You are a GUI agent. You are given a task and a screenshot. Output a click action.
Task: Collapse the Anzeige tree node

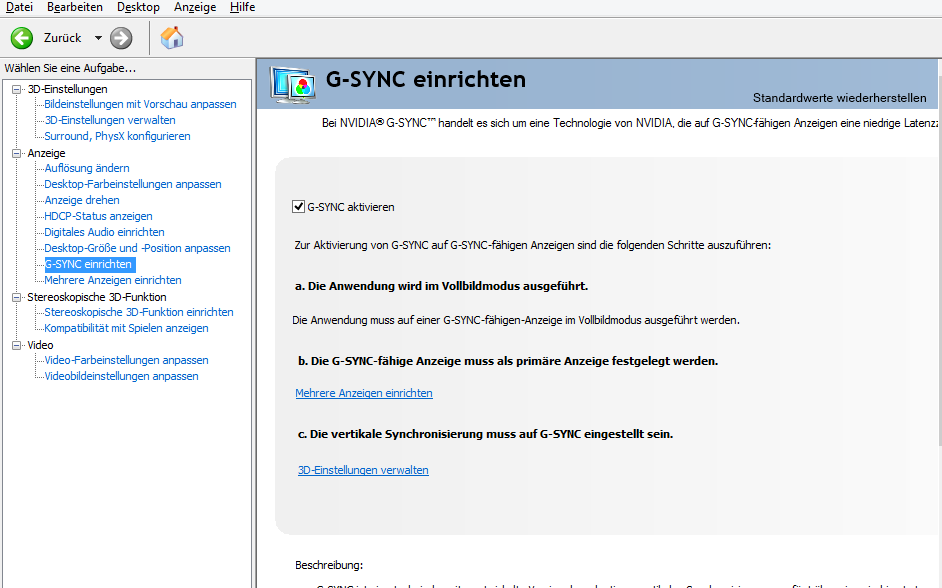coord(17,153)
